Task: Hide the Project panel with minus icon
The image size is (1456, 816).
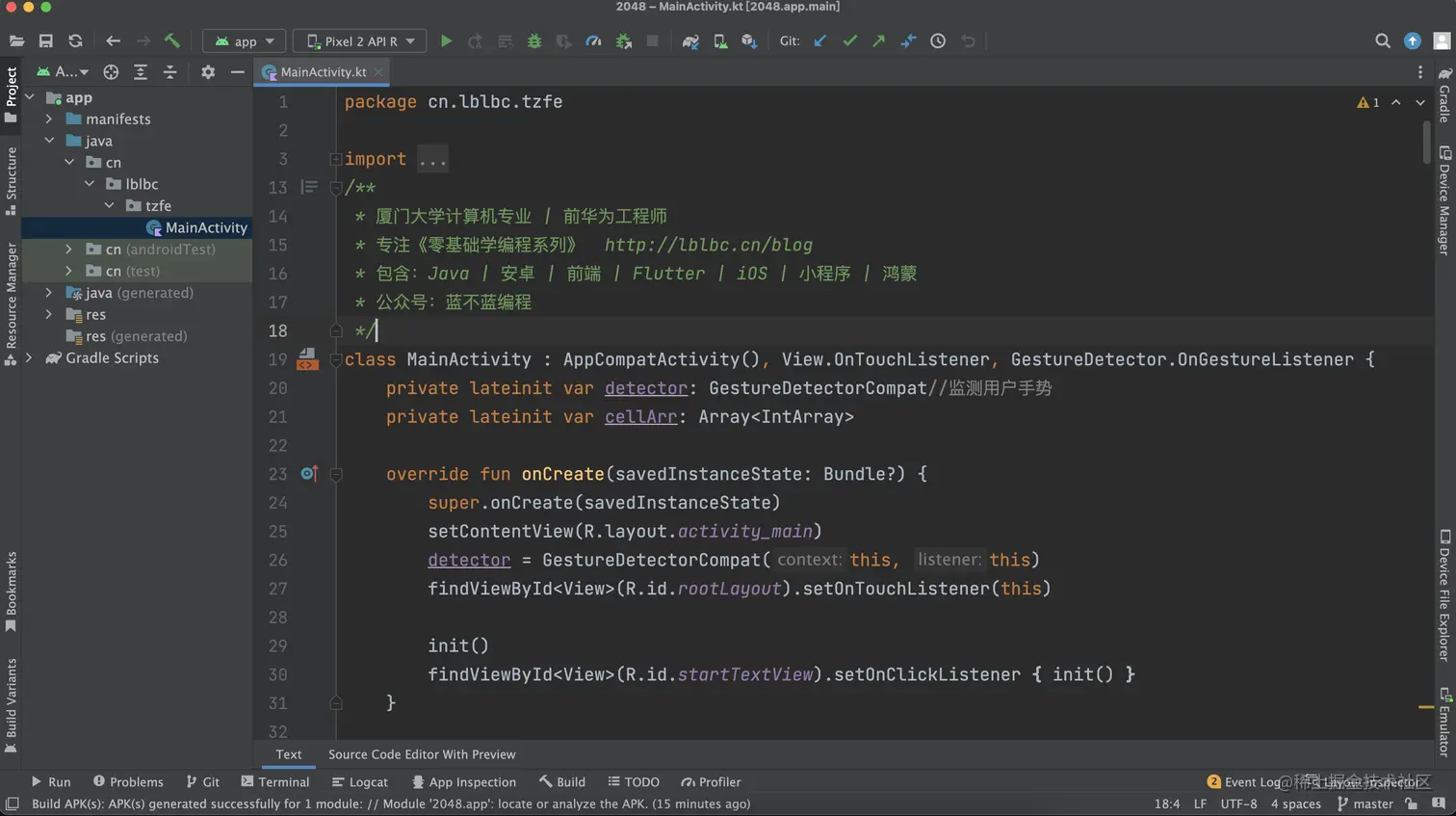Action: coord(237,72)
